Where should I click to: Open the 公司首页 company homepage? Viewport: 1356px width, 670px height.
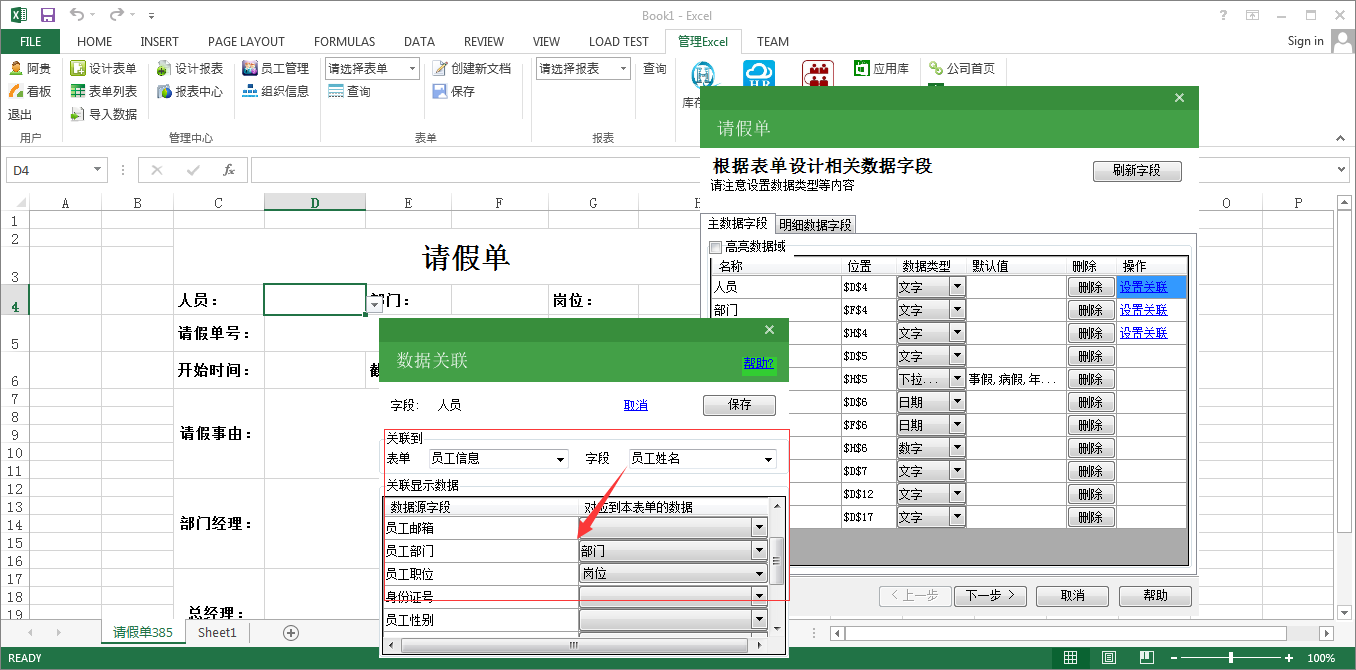[961, 68]
